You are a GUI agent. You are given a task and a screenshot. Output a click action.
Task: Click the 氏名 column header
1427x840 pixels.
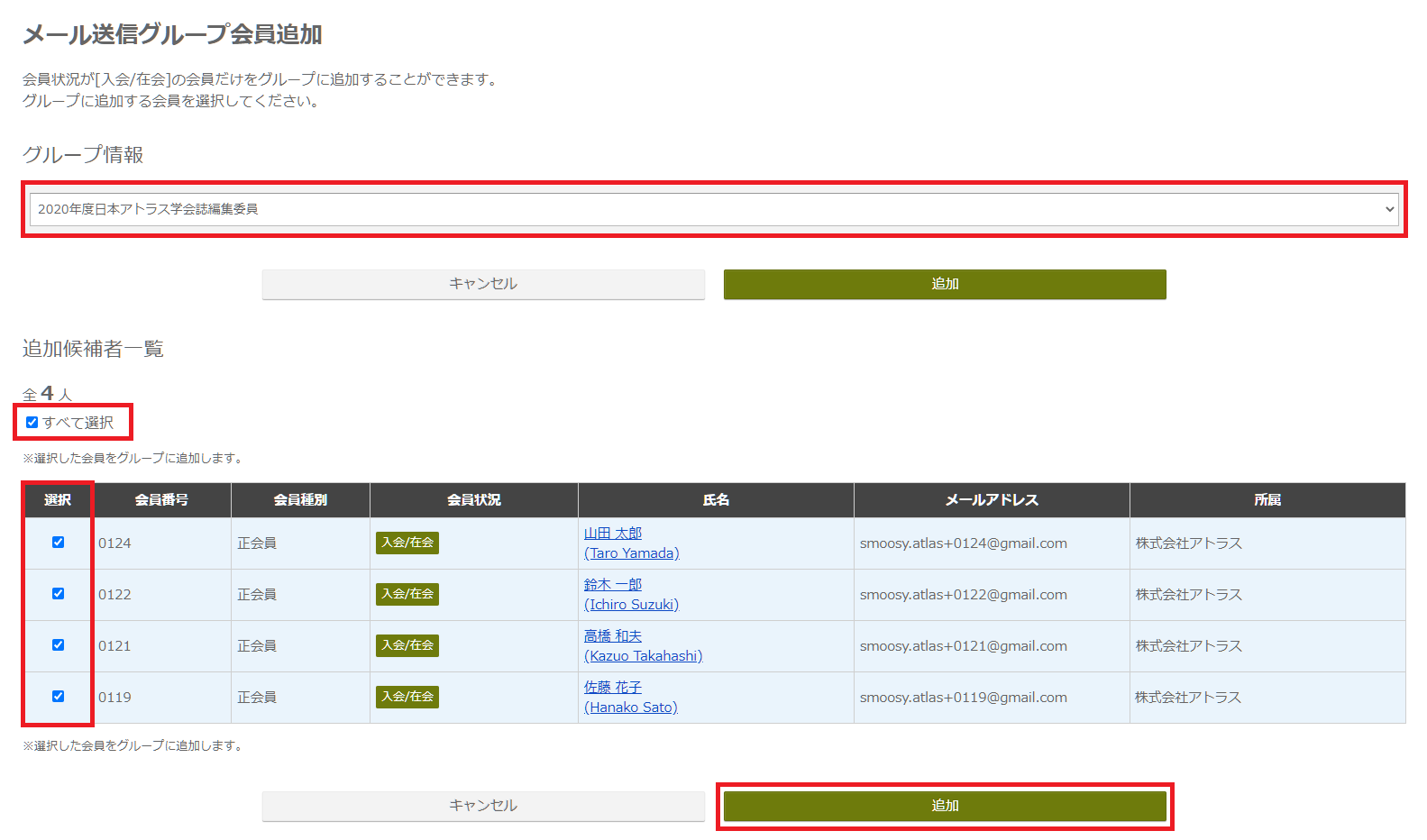716,500
